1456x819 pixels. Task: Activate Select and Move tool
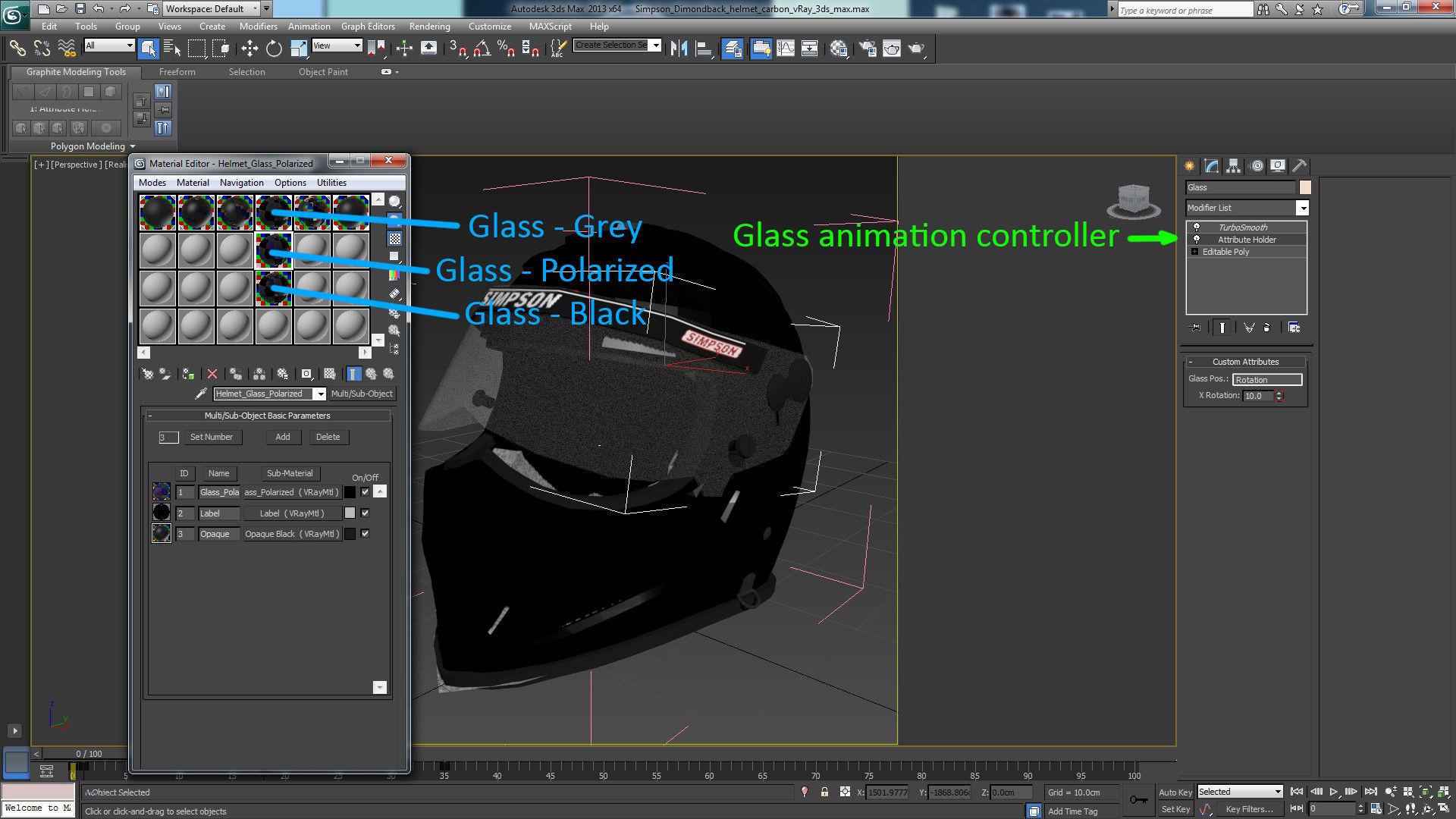(249, 49)
